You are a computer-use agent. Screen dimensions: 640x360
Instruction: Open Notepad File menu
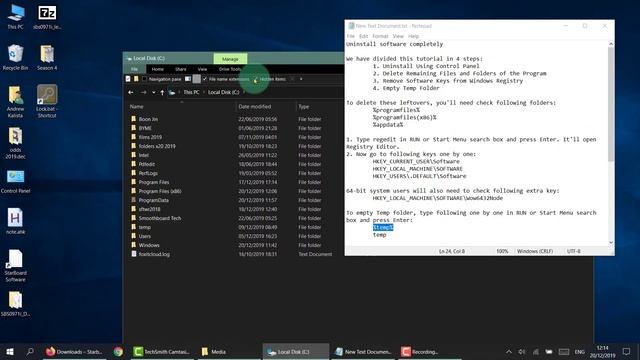[351, 36]
